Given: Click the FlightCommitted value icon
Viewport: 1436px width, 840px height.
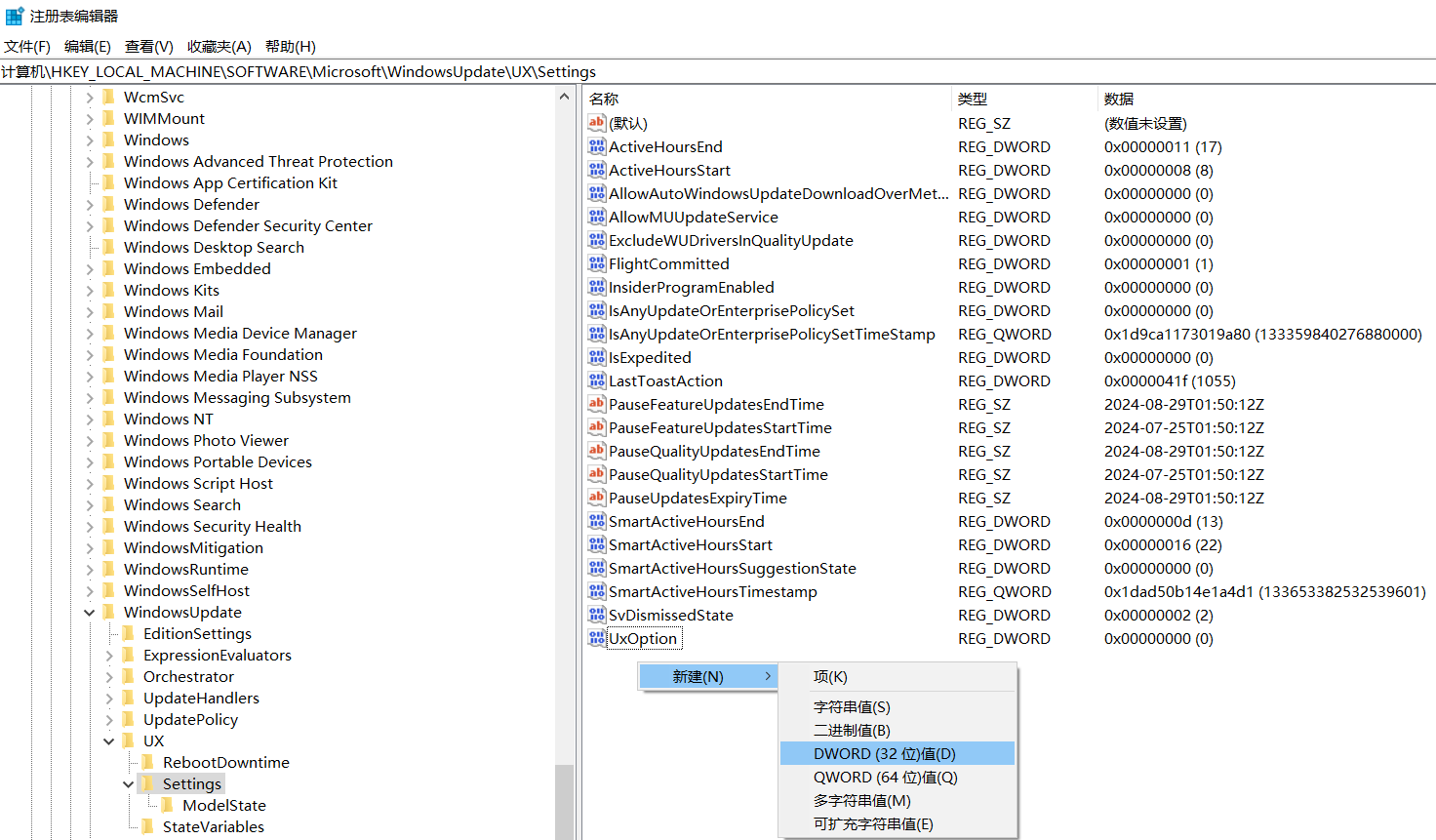Looking at the screenshot, I should point(597,263).
